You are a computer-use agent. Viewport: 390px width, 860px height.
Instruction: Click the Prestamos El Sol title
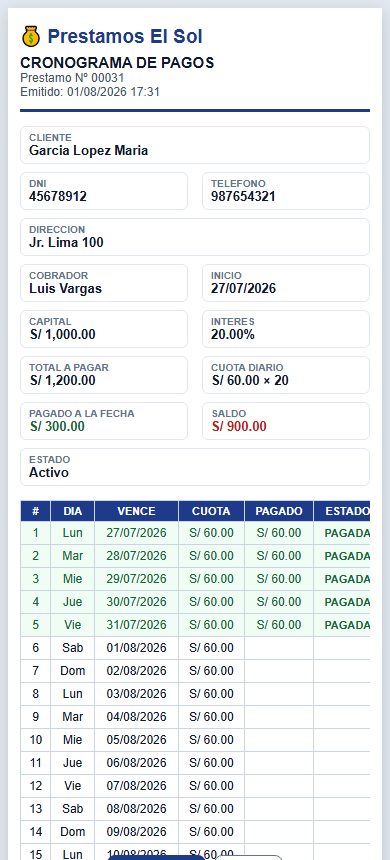tap(125, 37)
